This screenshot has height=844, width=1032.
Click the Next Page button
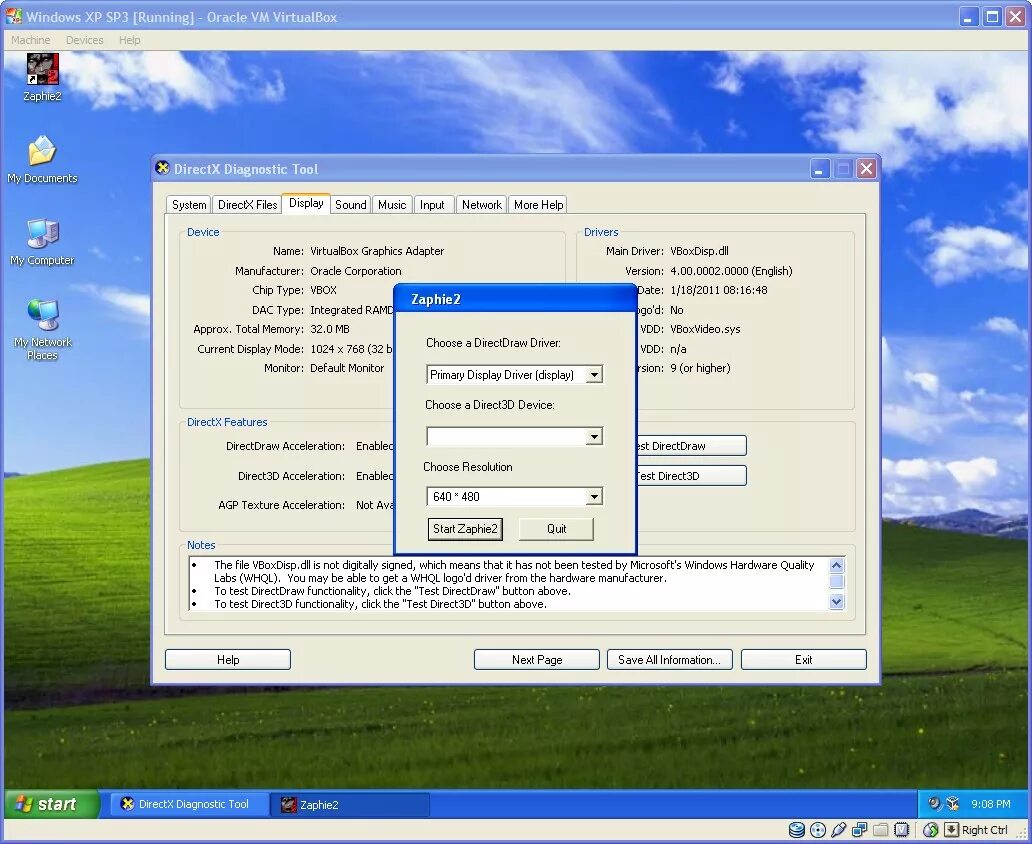point(536,660)
